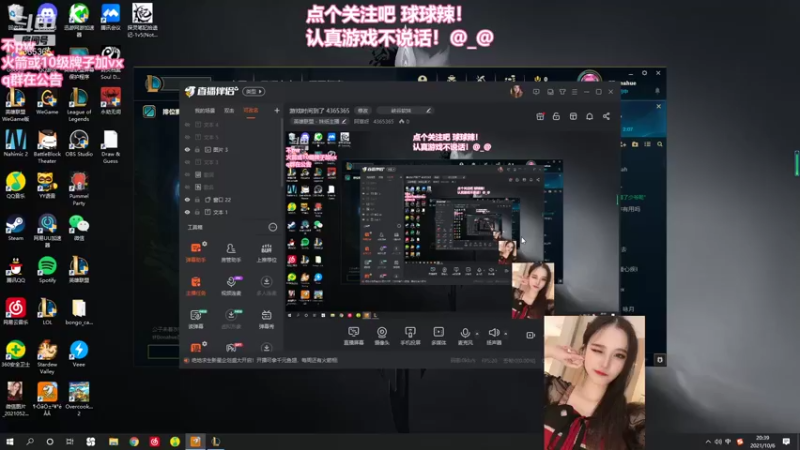Click the pencil edit field right of modify button
The image size is (800, 450).
click(x=405, y=111)
